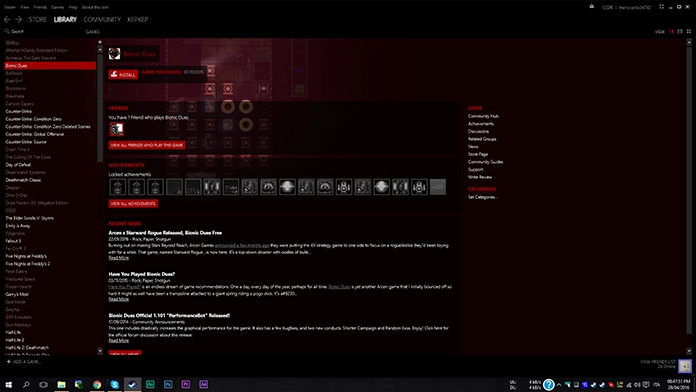
Task: Go back with the left arrow button
Action: (x=7, y=20)
